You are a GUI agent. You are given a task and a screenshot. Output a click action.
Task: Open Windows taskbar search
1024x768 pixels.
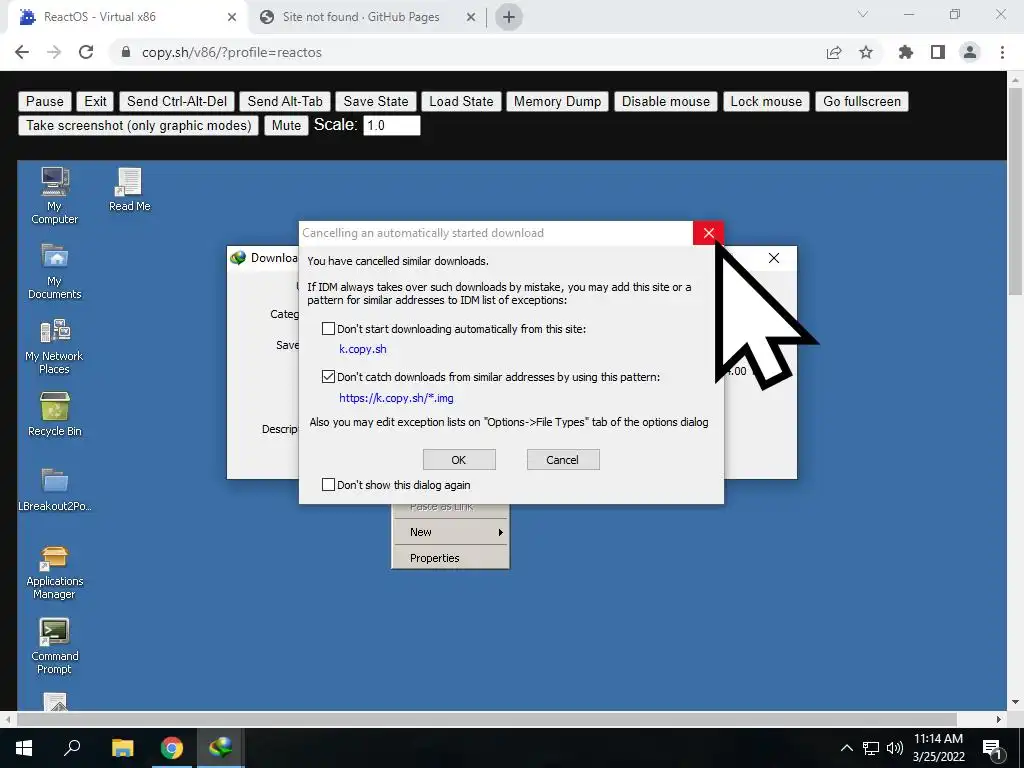(72, 748)
